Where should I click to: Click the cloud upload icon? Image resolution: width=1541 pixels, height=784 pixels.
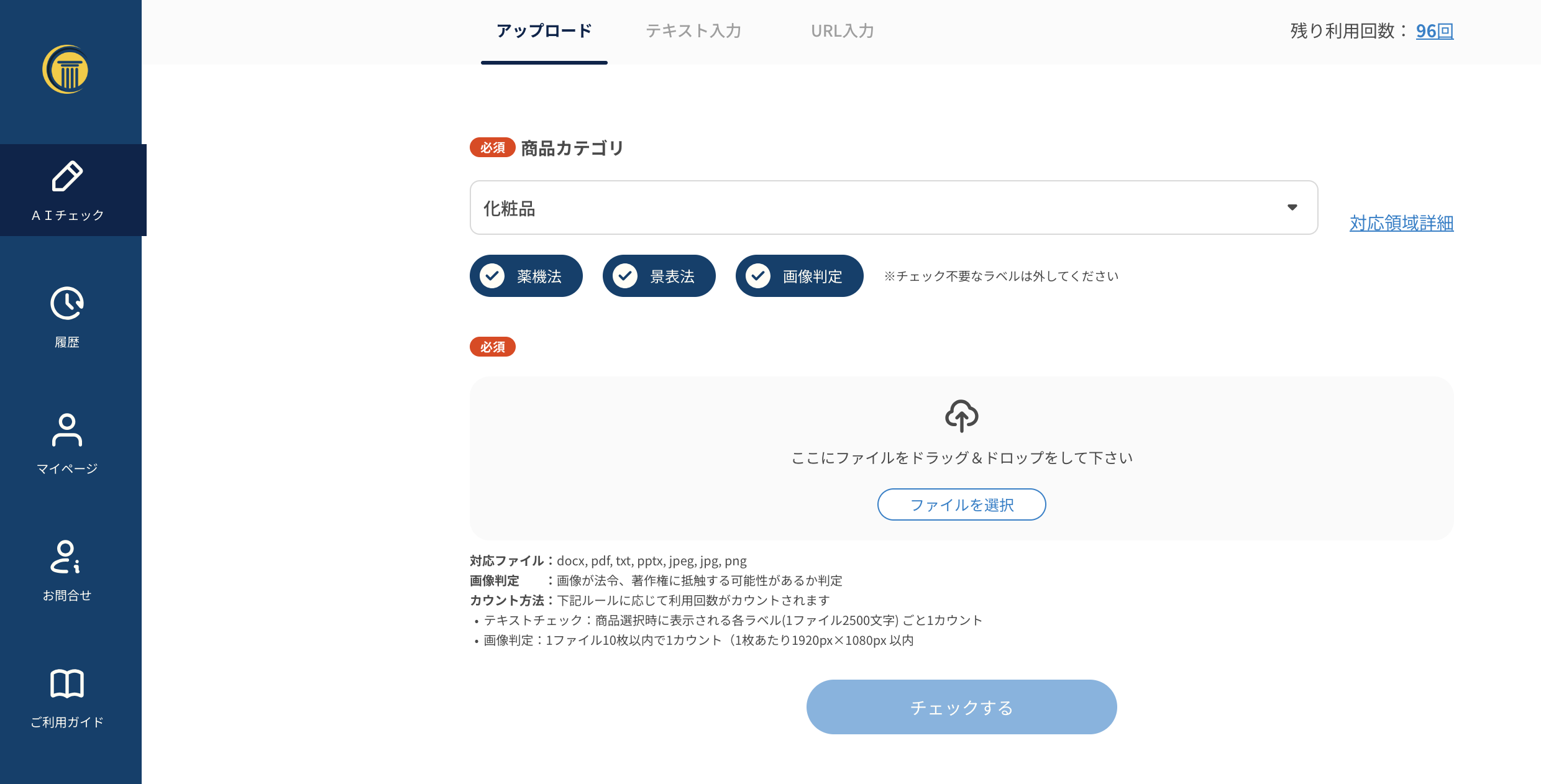coord(962,416)
